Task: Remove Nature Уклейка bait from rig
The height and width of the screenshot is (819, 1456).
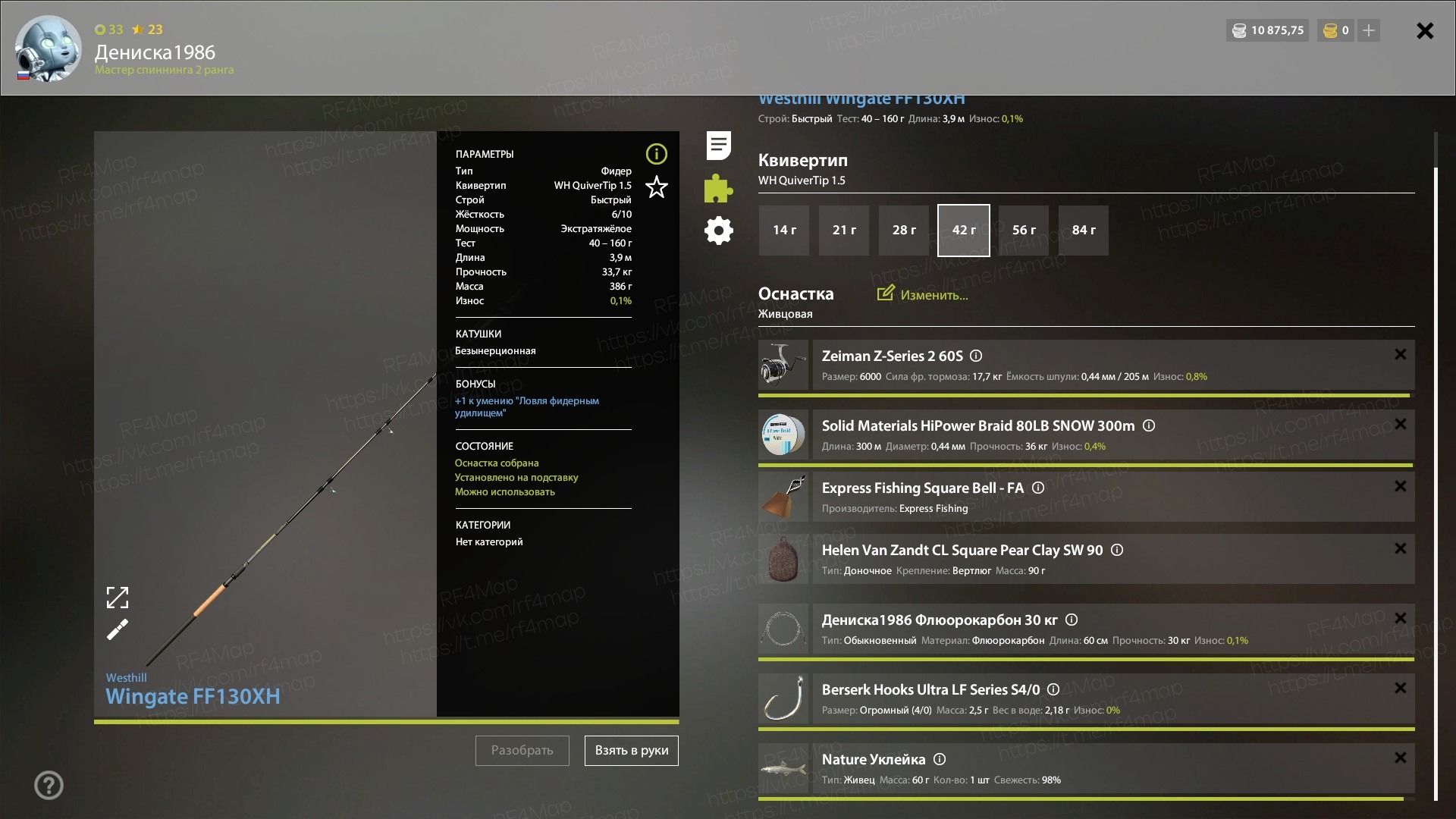Action: [1401, 758]
